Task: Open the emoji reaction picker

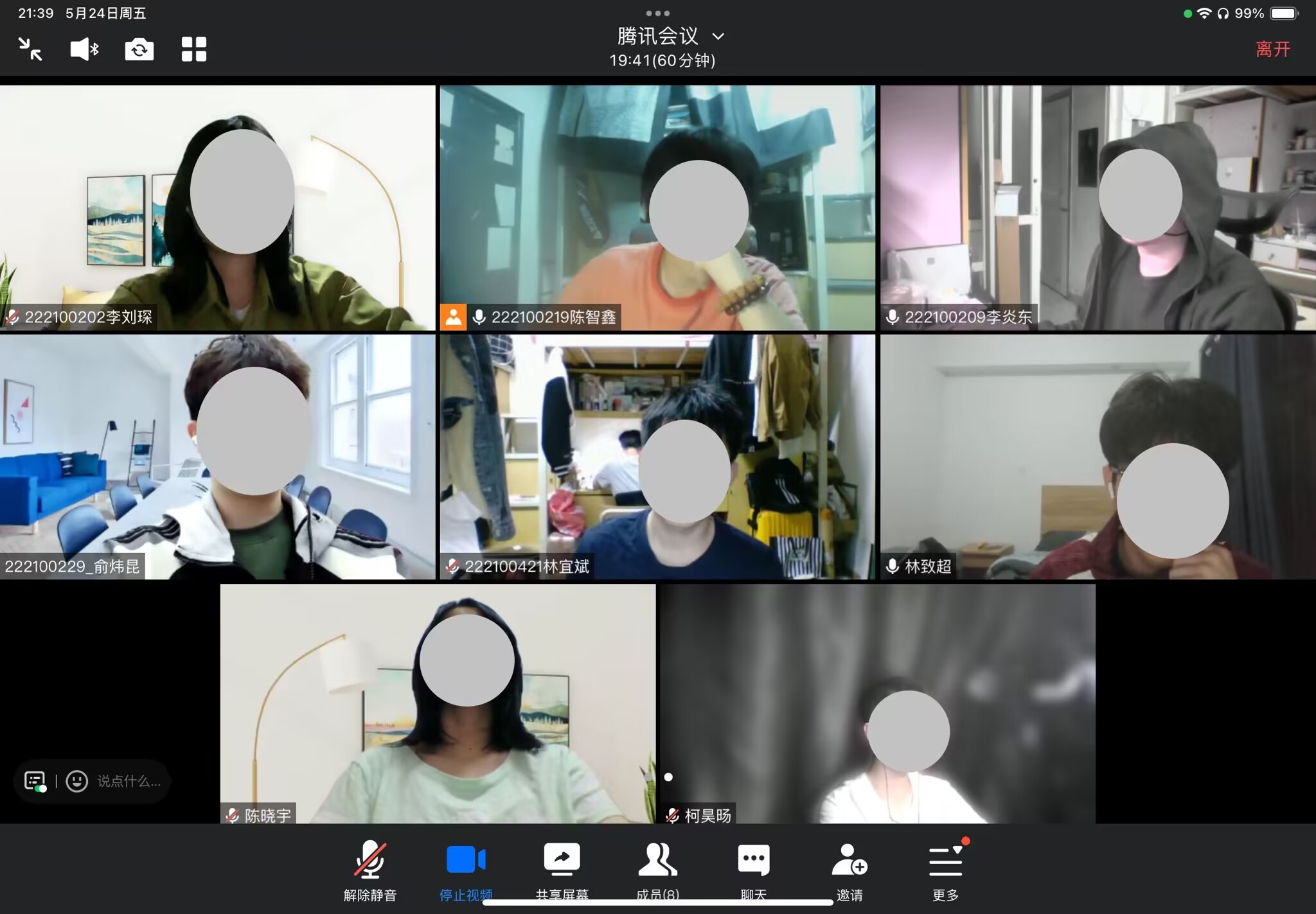Action: pyautogui.click(x=77, y=781)
